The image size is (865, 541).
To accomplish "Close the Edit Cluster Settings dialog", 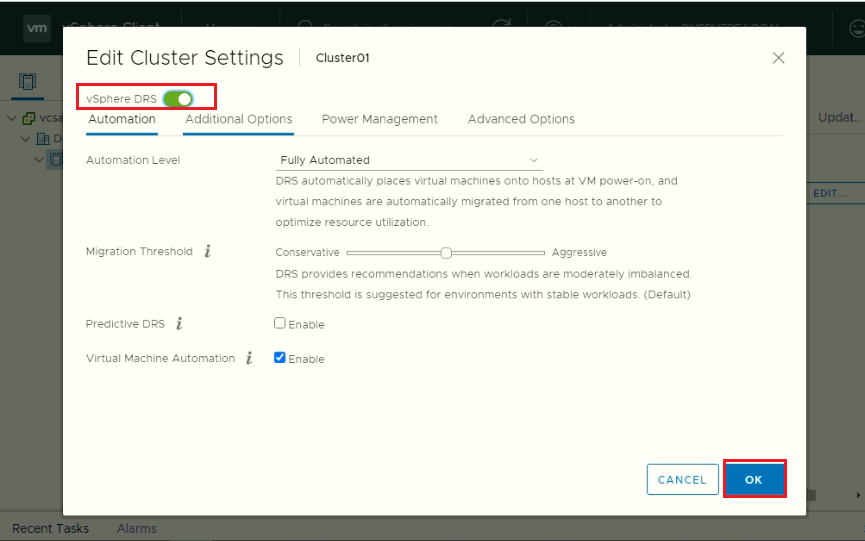I will click(778, 58).
